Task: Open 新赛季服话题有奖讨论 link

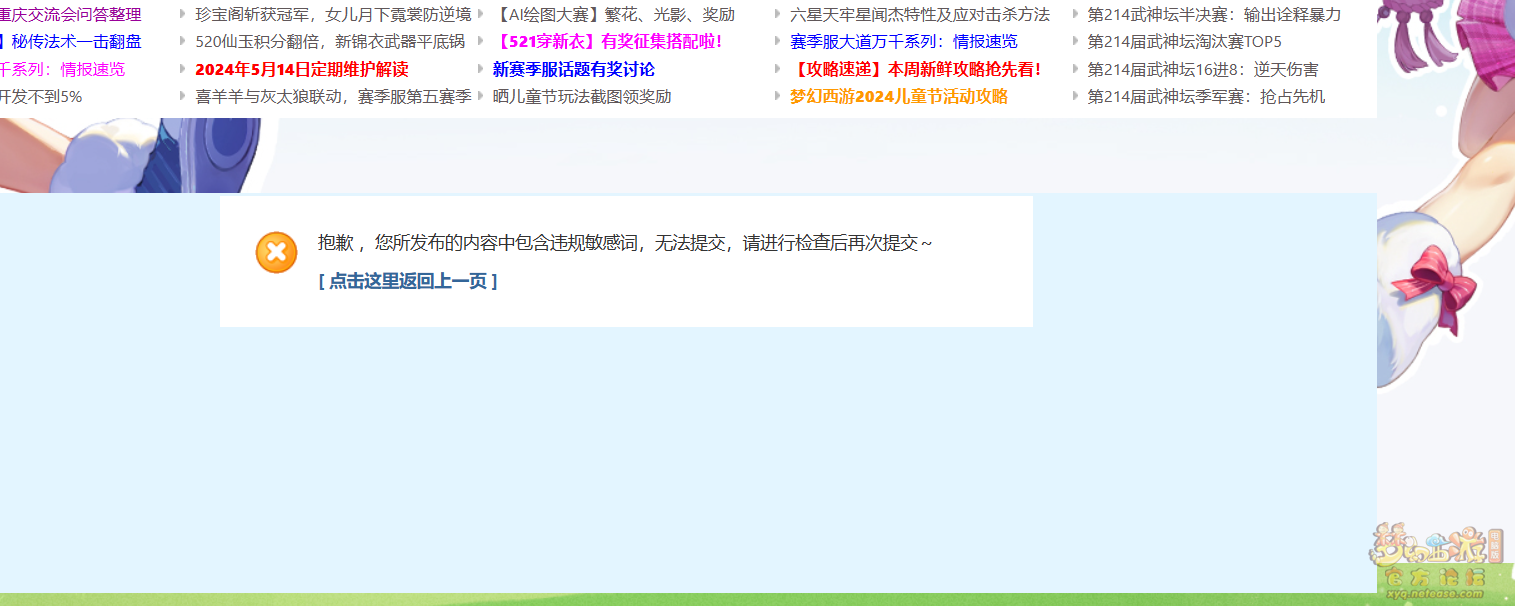Action: click(x=573, y=69)
